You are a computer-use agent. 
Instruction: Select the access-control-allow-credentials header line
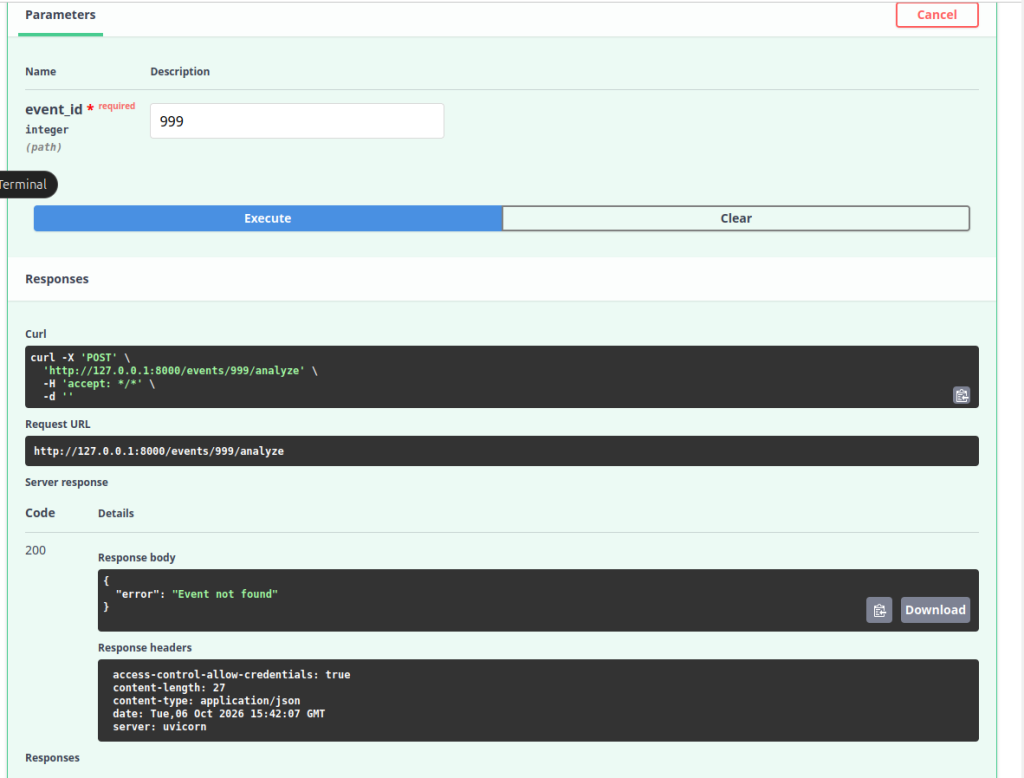tap(231, 674)
